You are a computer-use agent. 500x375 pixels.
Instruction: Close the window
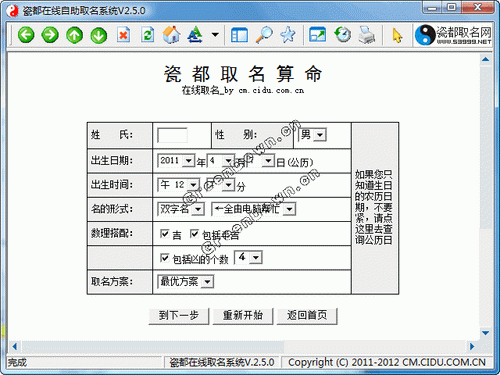478,7
